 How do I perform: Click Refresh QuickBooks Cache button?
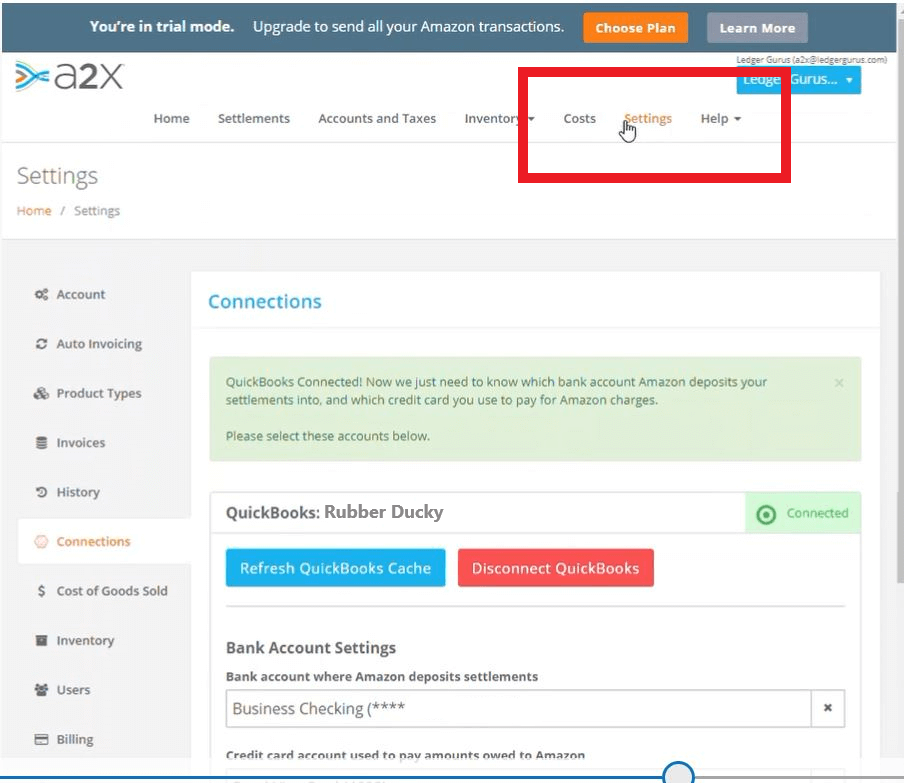(x=336, y=568)
